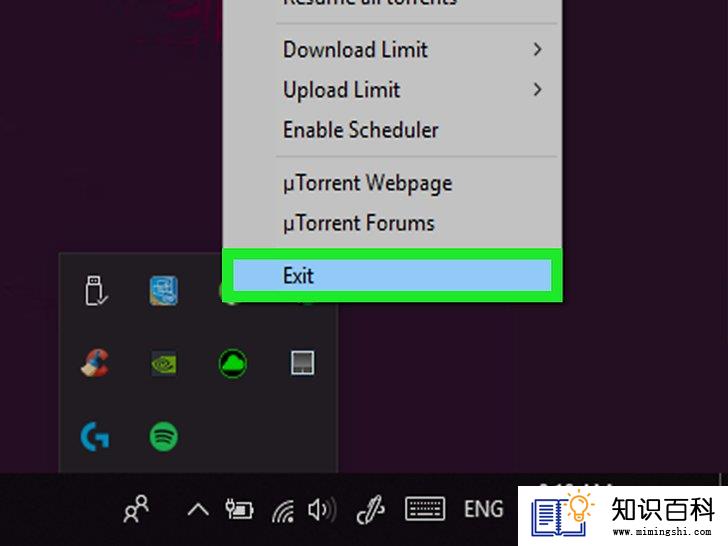Click the blue network map tray icon
728x546 pixels.
(163, 291)
